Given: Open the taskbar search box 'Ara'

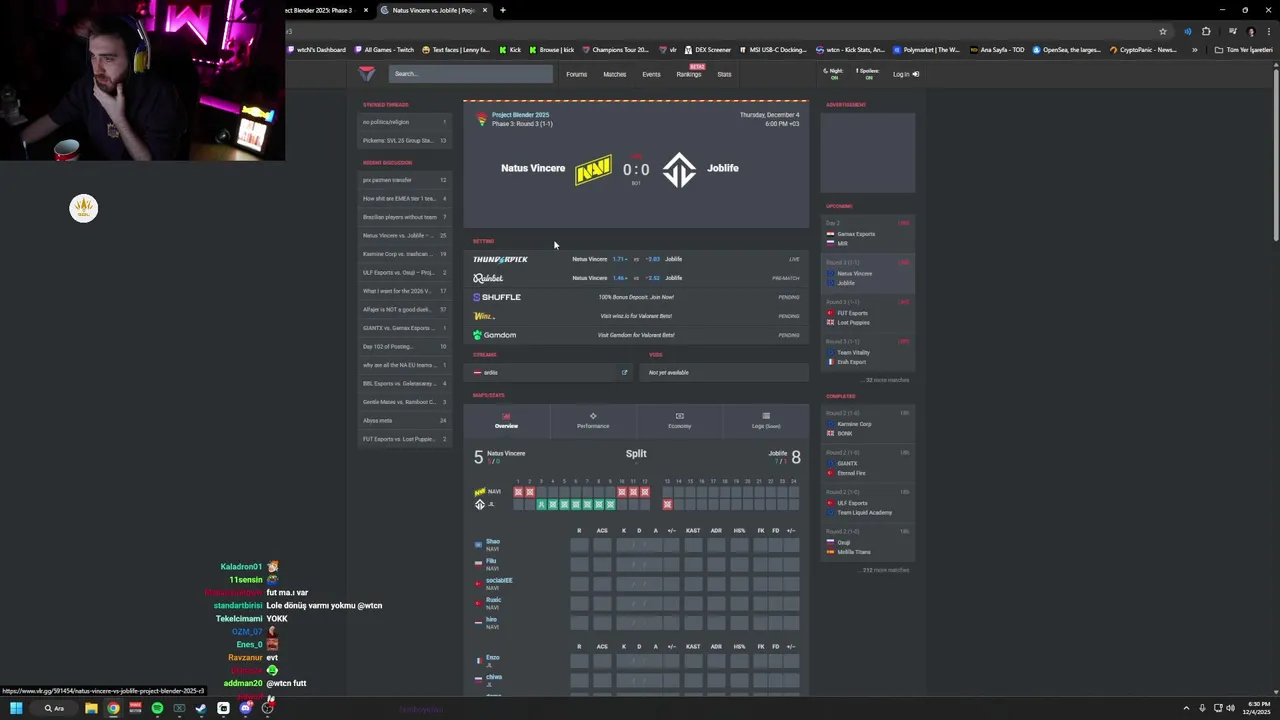Looking at the screenshot, I should [x=56, y=708].
